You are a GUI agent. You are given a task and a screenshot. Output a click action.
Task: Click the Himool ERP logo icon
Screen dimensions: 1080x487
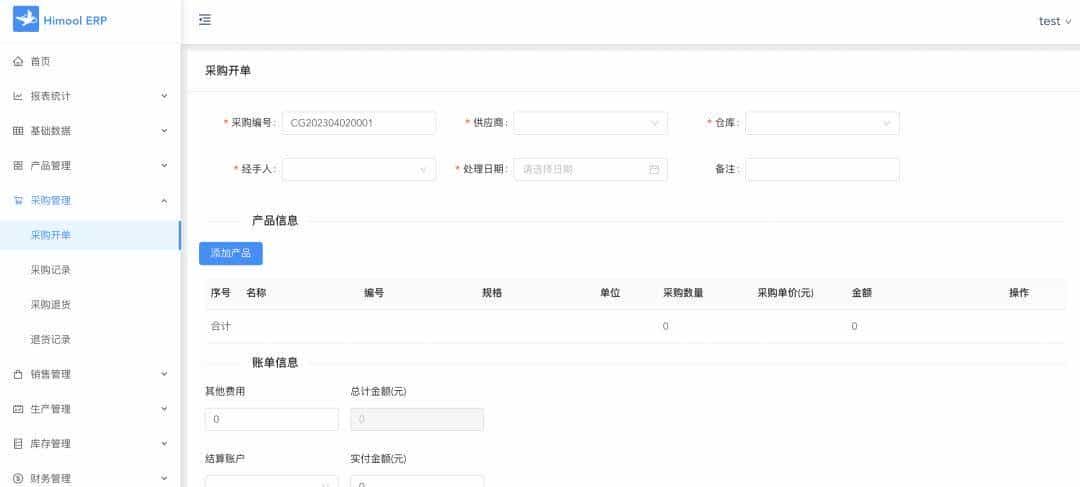(x=25, y=20)
